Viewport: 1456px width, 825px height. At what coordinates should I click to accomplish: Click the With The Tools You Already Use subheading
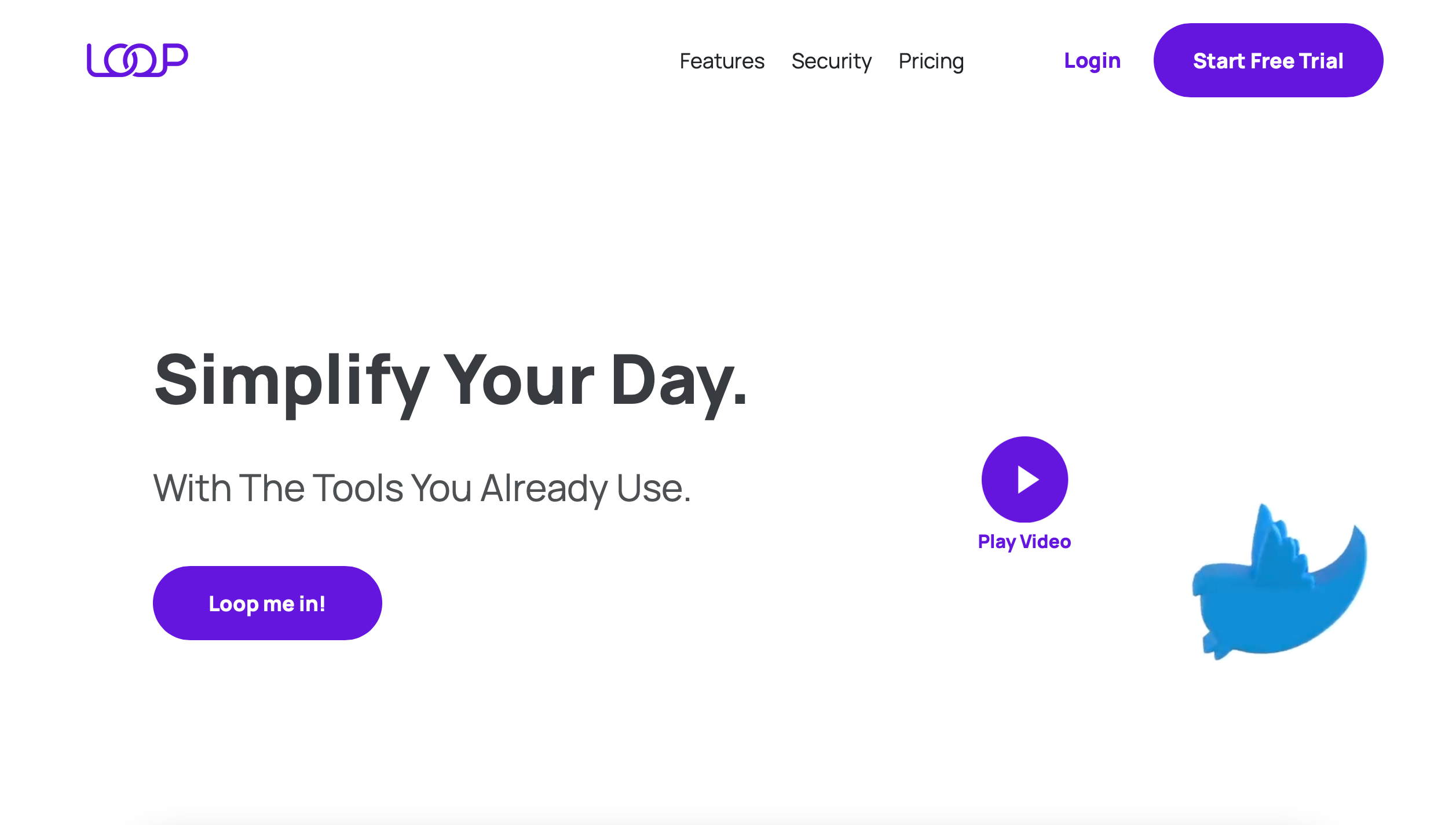(x=422, y=488)
